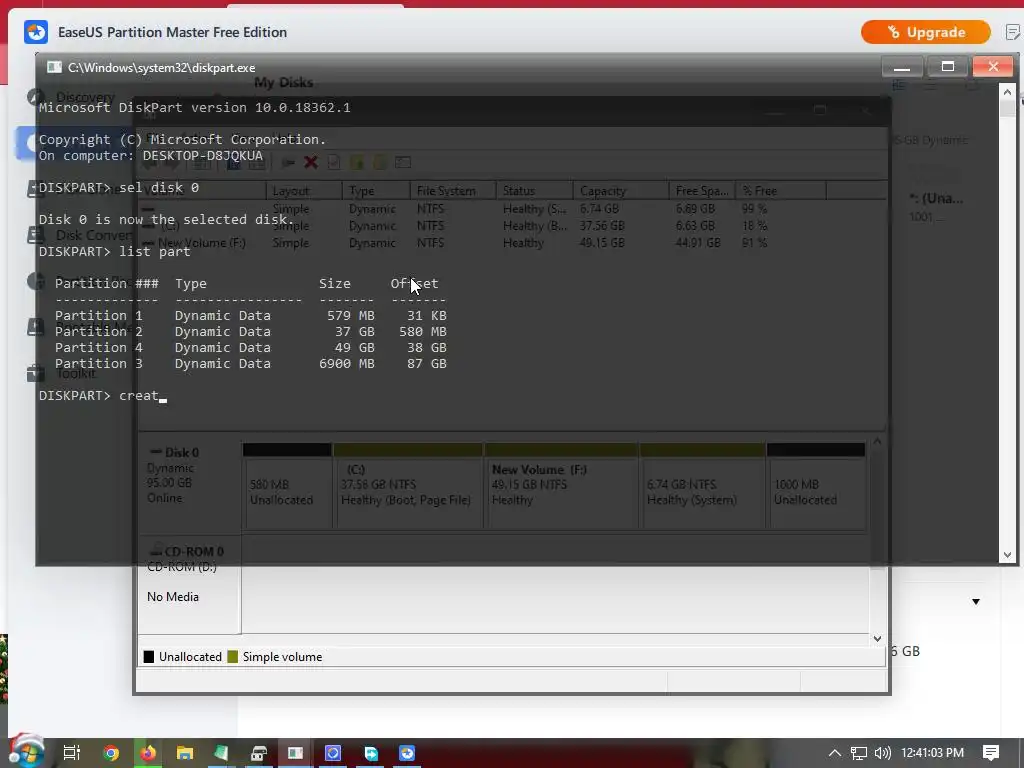Viewport: 1024px width, 768px height.
Task: Open Firefox from the taskbar
Action: (x=148, y=753)
